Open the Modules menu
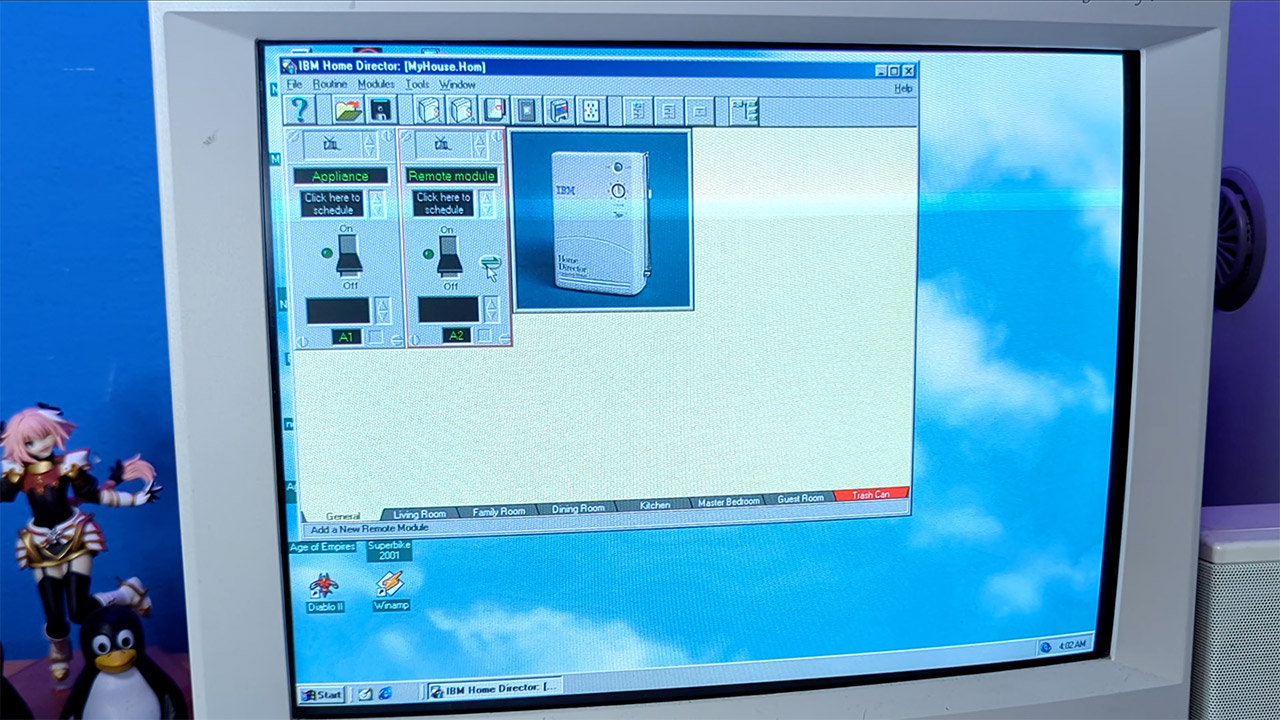The image size is (1280, 720). click(376, 85)
